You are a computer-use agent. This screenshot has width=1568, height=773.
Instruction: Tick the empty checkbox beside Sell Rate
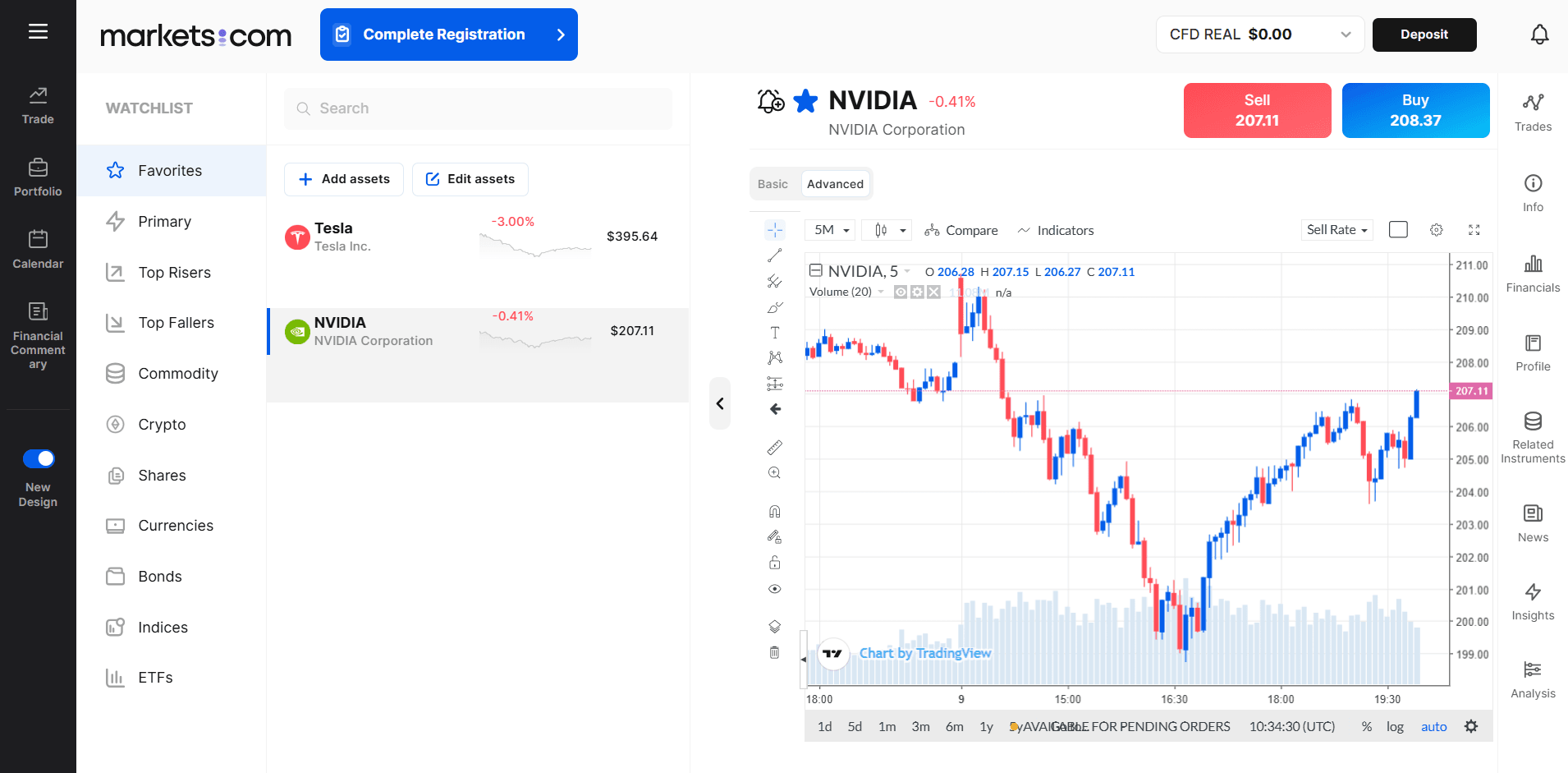[1398, 230]
